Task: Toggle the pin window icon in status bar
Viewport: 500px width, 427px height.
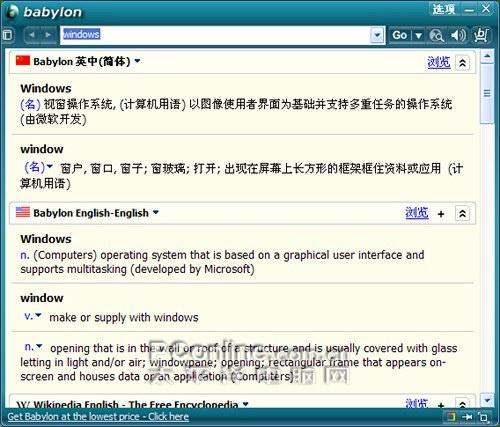Action: (468, 417)
